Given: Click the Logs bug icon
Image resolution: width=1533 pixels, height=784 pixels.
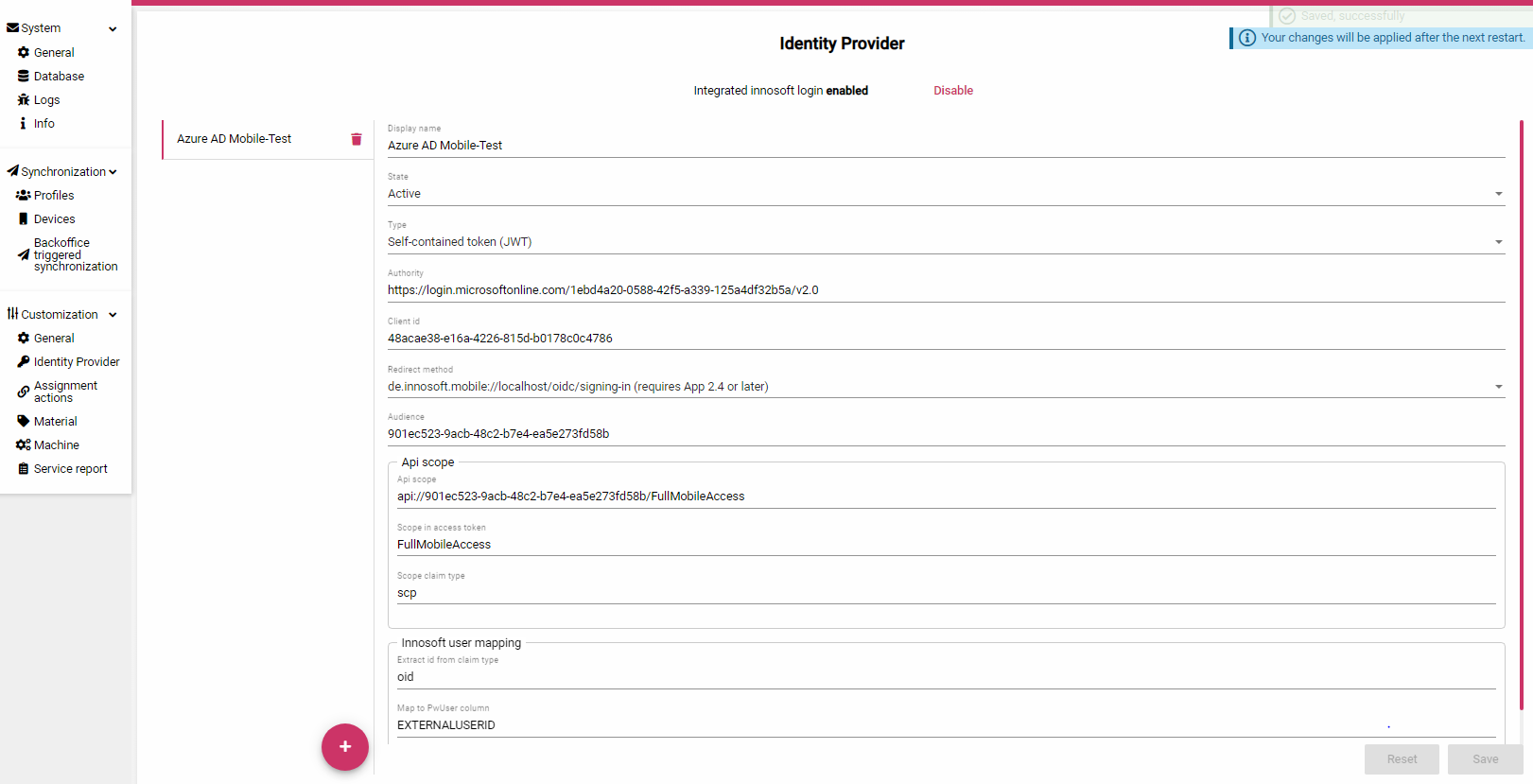Looking at the screenshot, I should 24,100.
